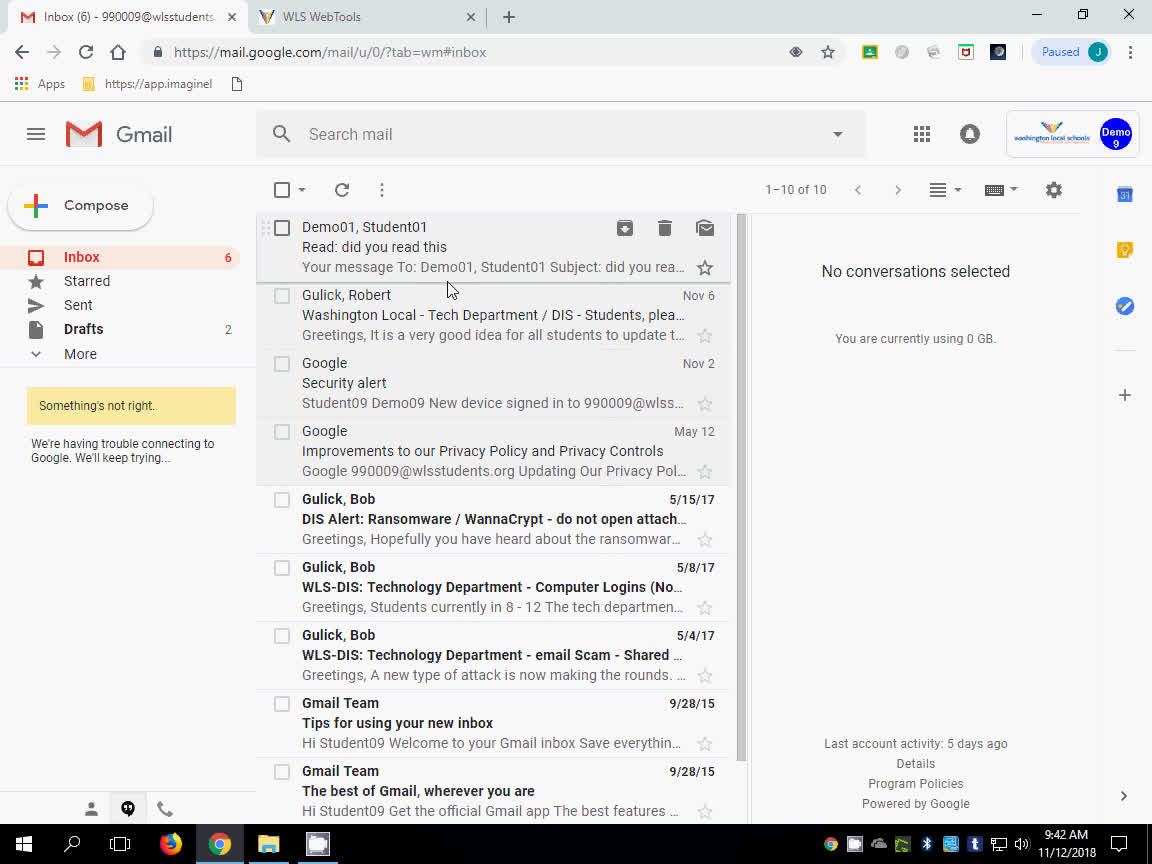
Task: Open the search options dropdown
Action: pyautogui.click(x=838, y=133)
